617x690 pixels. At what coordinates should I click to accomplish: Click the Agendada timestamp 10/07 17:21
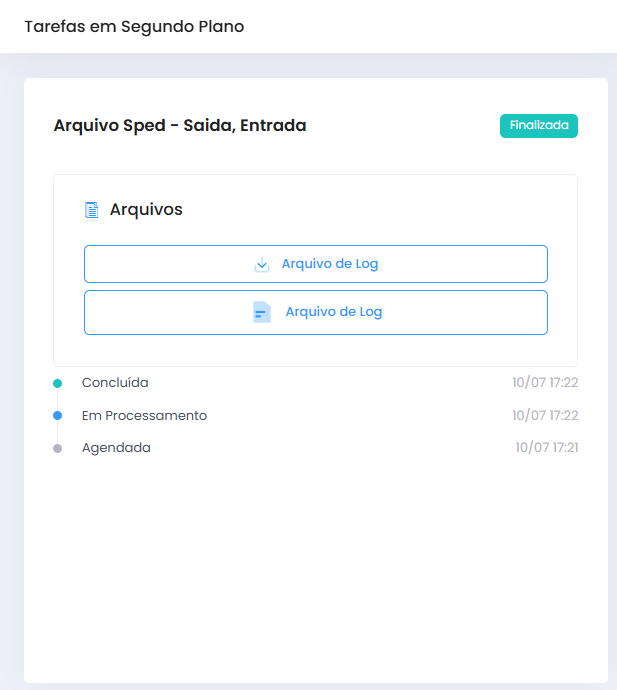click(546, 448)
